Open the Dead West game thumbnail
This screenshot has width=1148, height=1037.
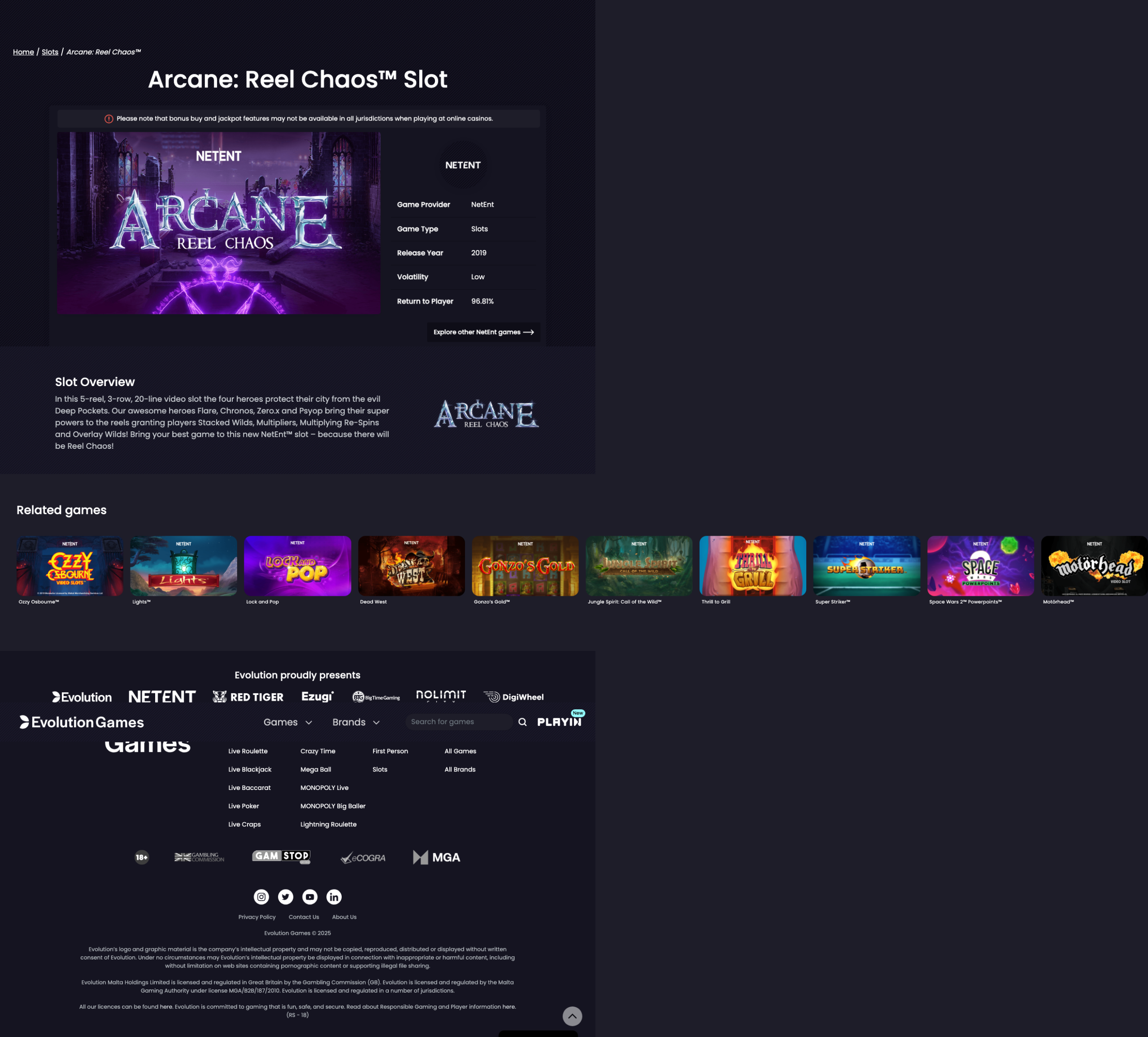click(x=411, y=565)
